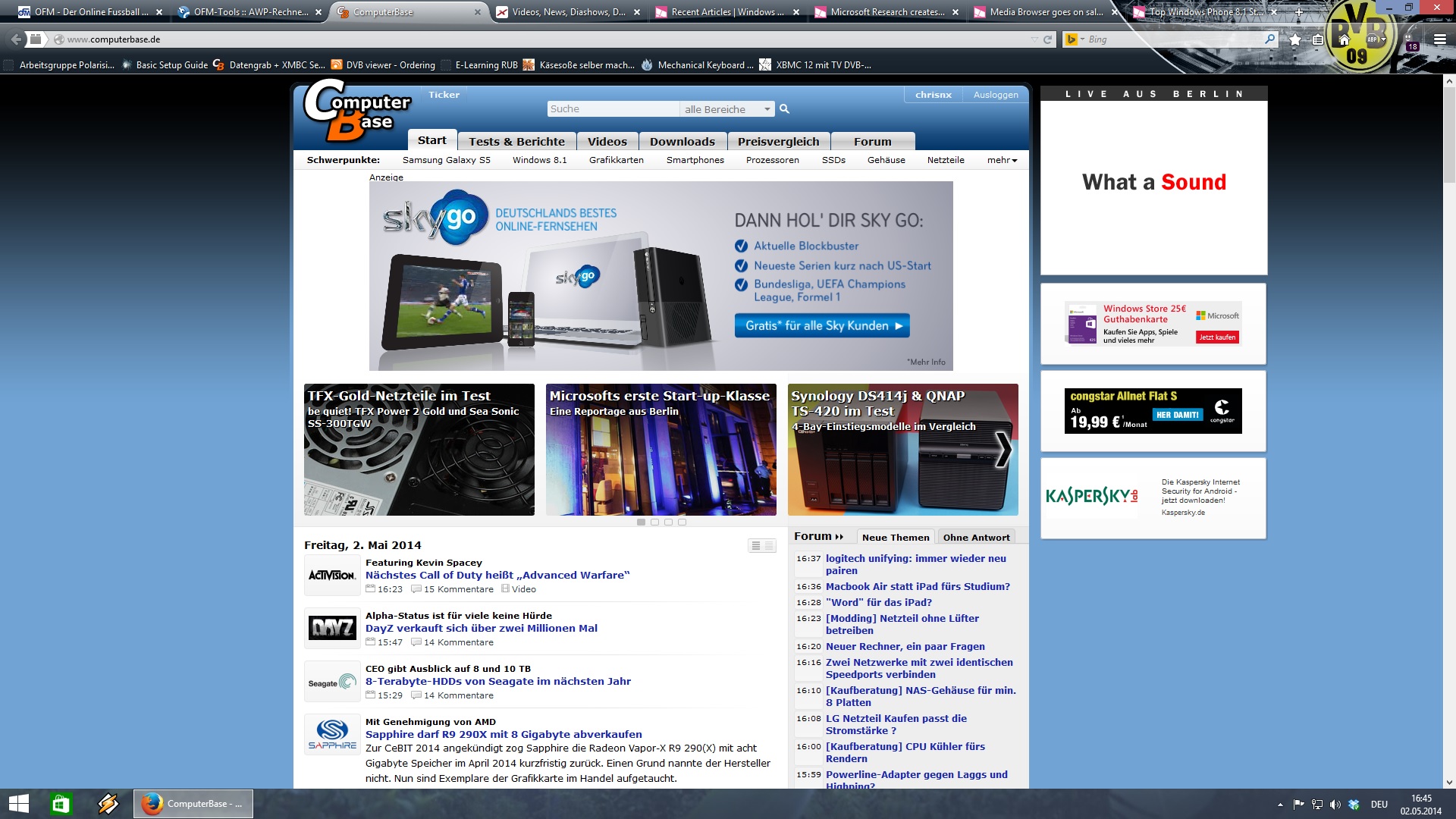1456x819 pixels.
Task: Click the Ausloggen link
Action: click(996, 95)
